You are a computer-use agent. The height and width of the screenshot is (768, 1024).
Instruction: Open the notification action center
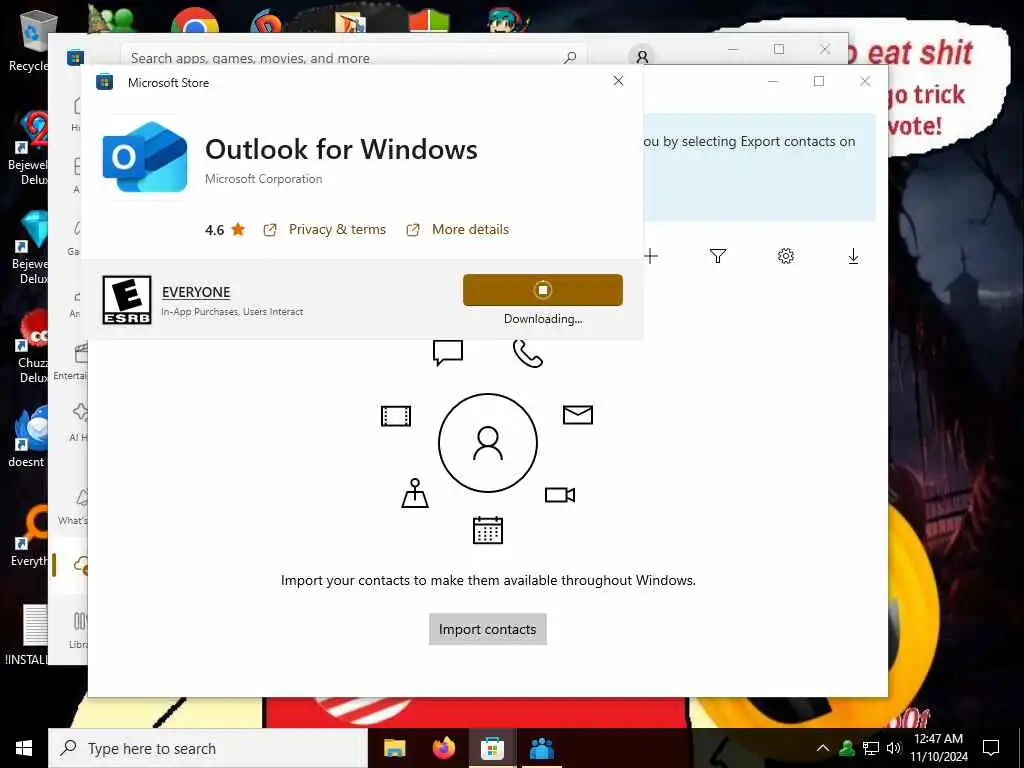pos(991,748)
